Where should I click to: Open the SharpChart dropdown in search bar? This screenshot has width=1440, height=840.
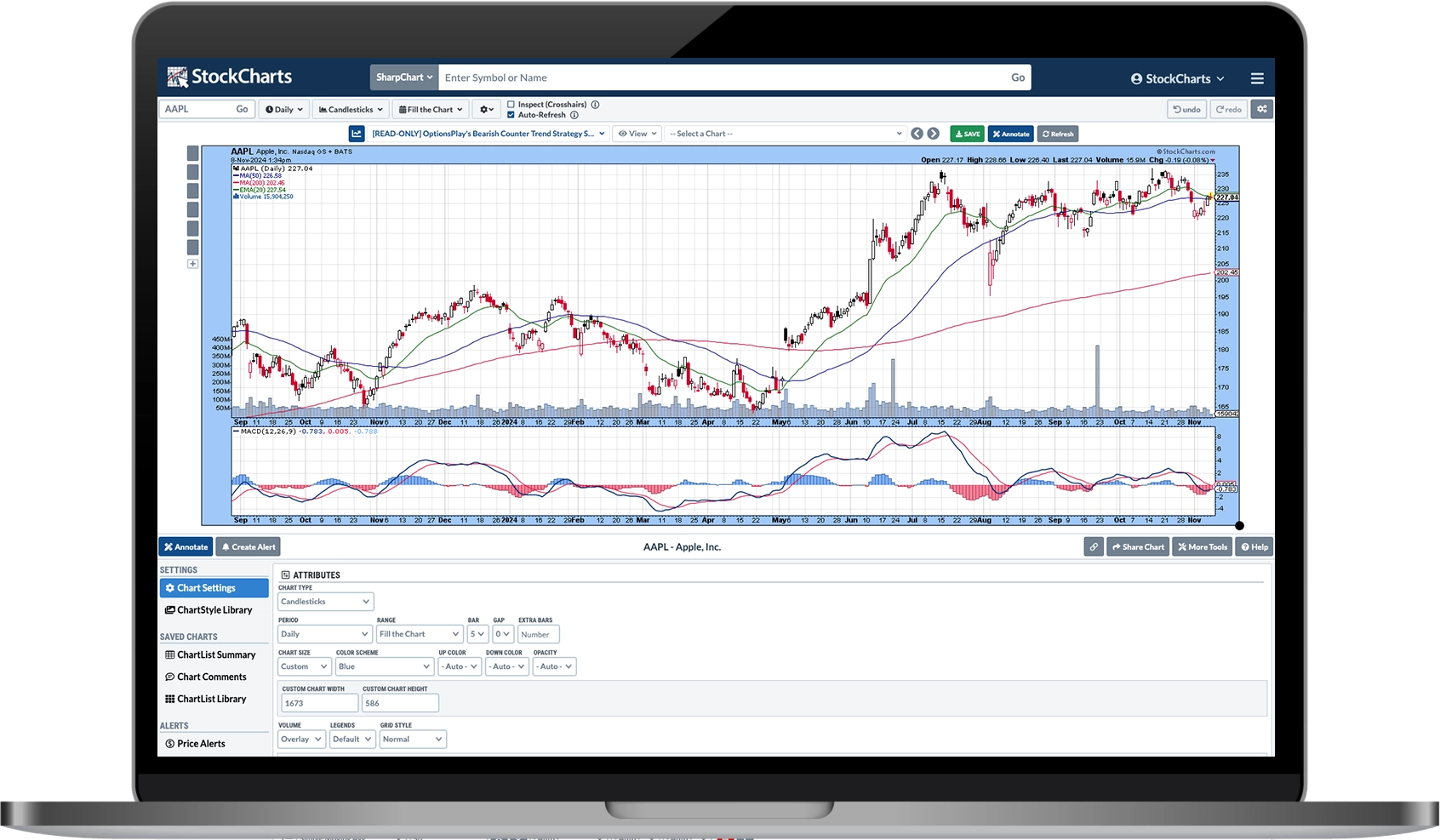point(404,77)
